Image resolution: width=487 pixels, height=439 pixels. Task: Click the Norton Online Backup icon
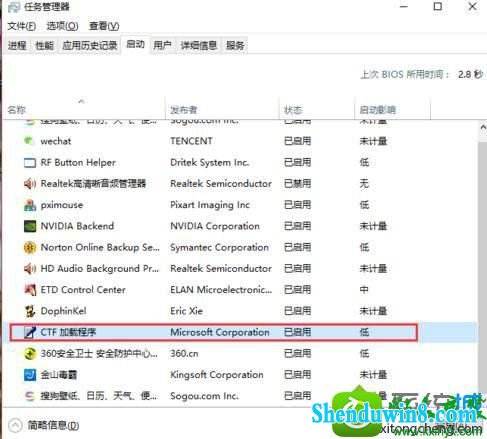pos(30,248)
